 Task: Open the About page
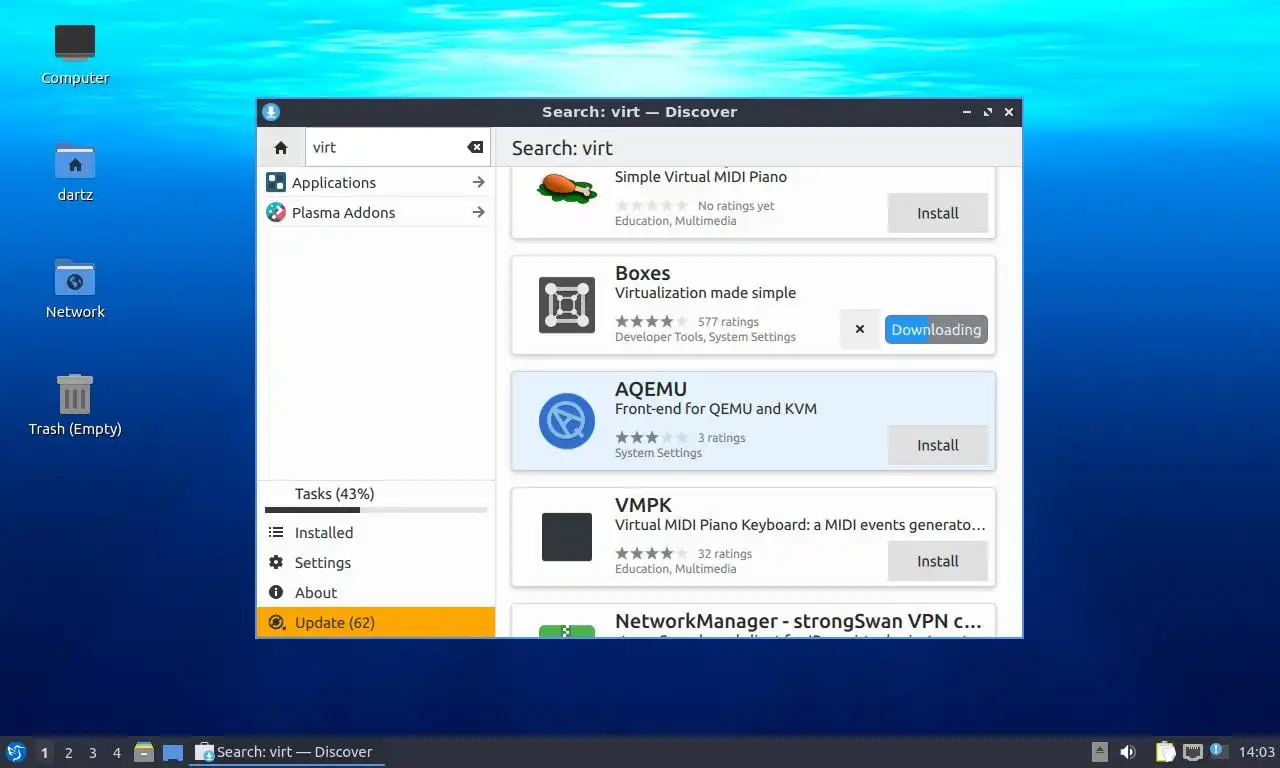coord(376,593)
